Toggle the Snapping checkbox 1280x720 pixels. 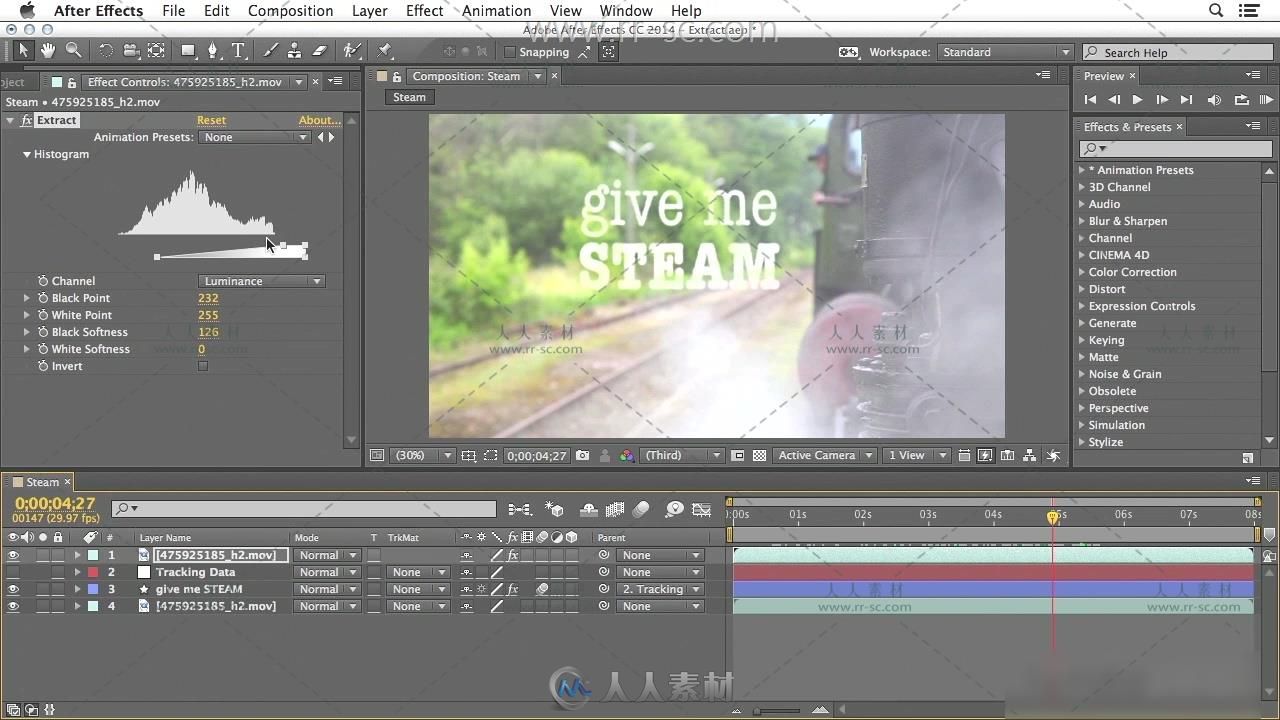tap(509, 52)
